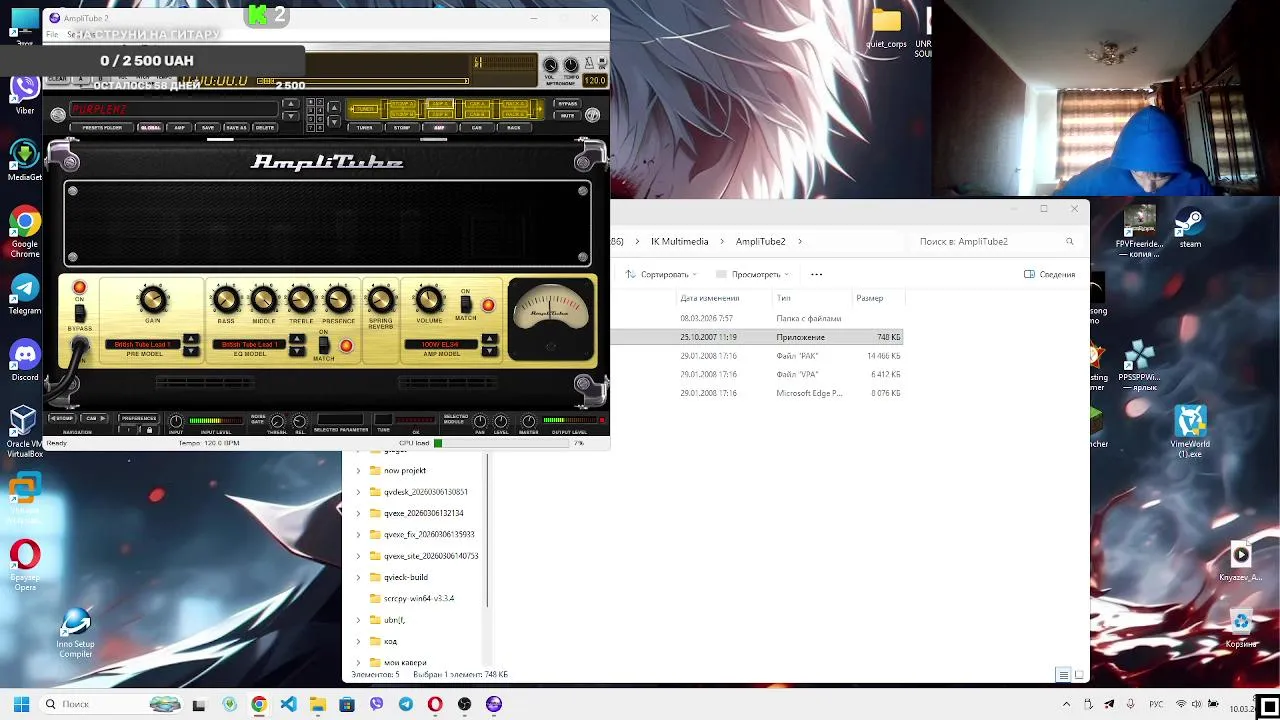Click the PRESETS FOLDER button
The width and height of the screenshot is (1280, 720).
pos(102,128)
